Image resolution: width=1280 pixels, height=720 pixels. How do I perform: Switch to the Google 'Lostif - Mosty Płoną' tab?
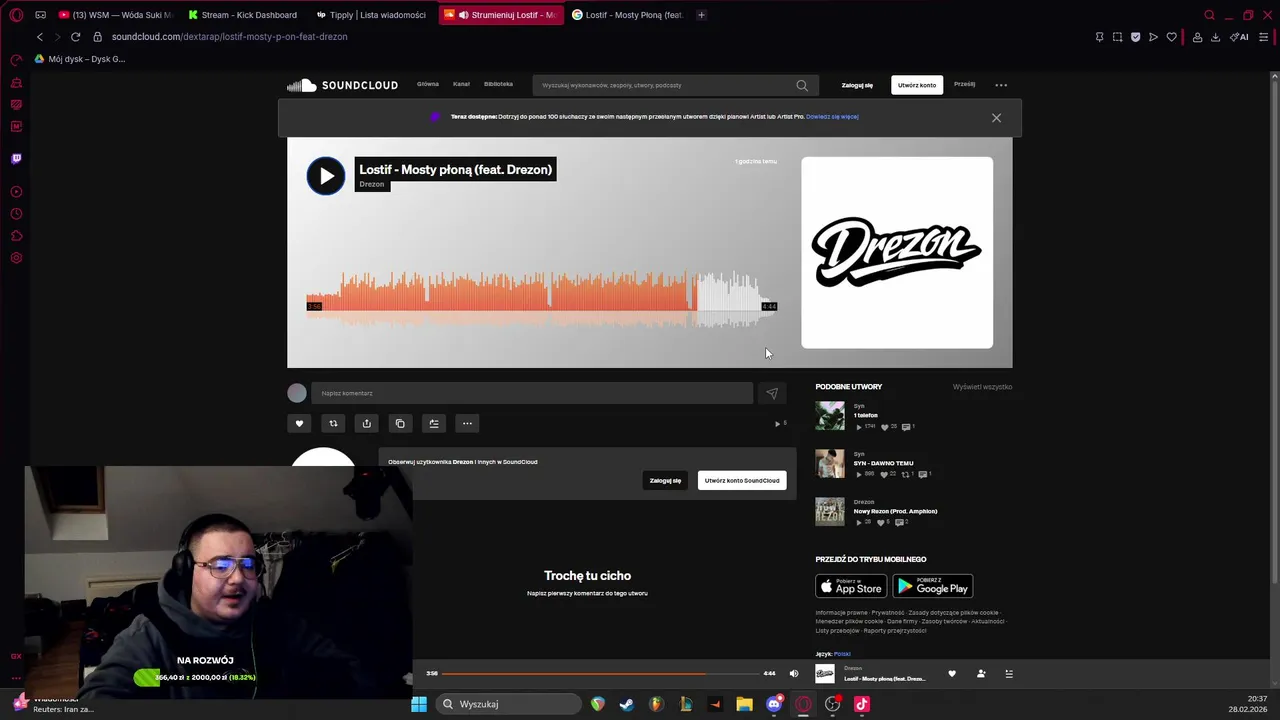628,15
